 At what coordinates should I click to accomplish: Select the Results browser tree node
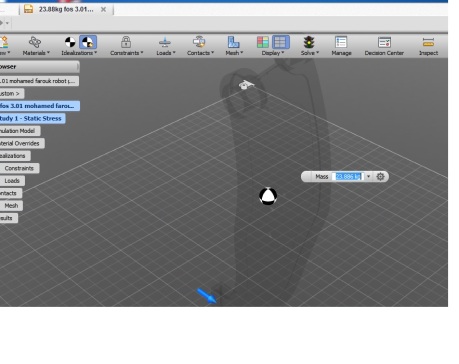click(9, 218)
